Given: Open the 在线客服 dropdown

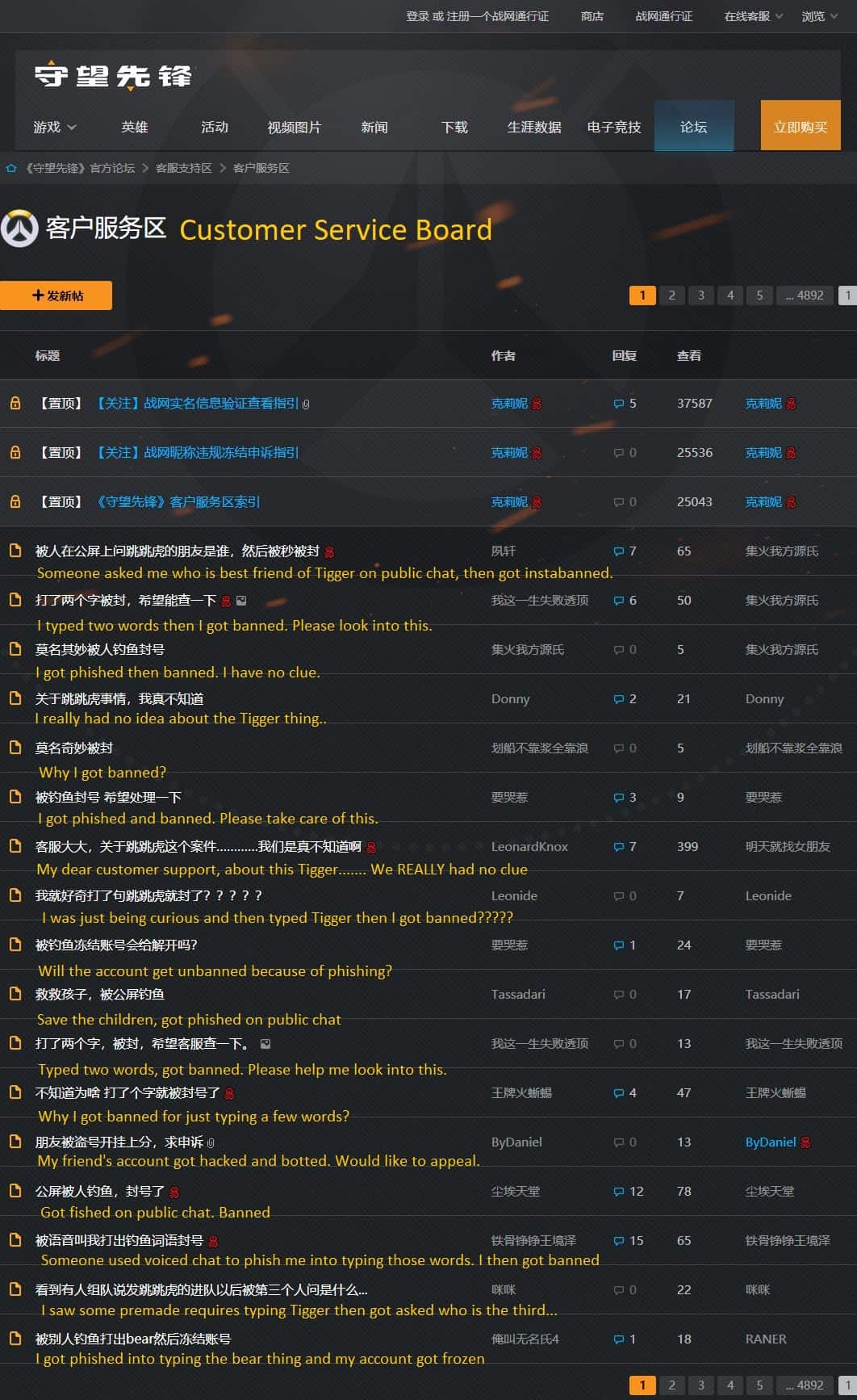Looking at the screenshot, I should coord(753,16).
